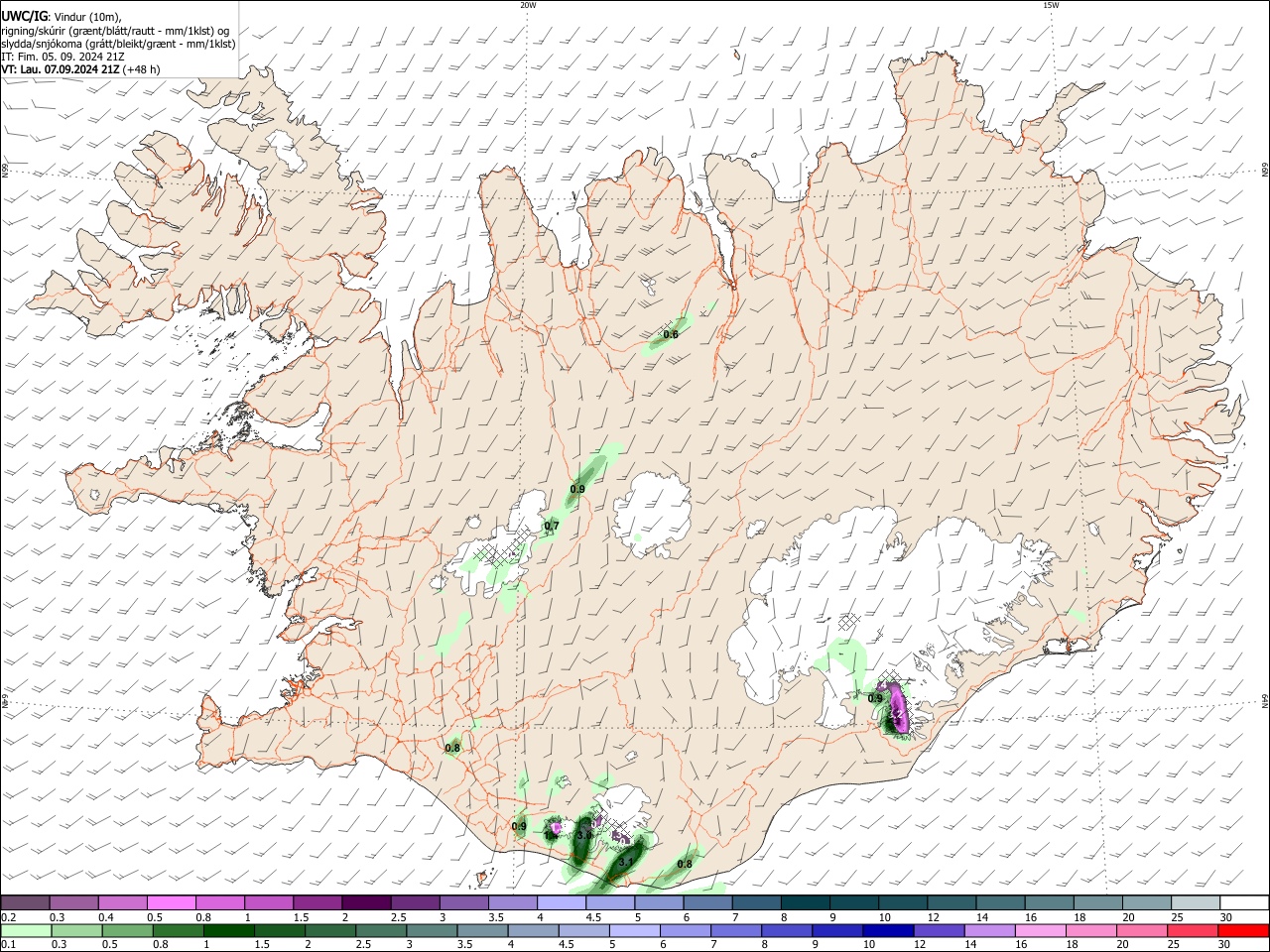
Task: Click the 0.8 value in the southwest lowlands
Action: (x=452, y=748)
